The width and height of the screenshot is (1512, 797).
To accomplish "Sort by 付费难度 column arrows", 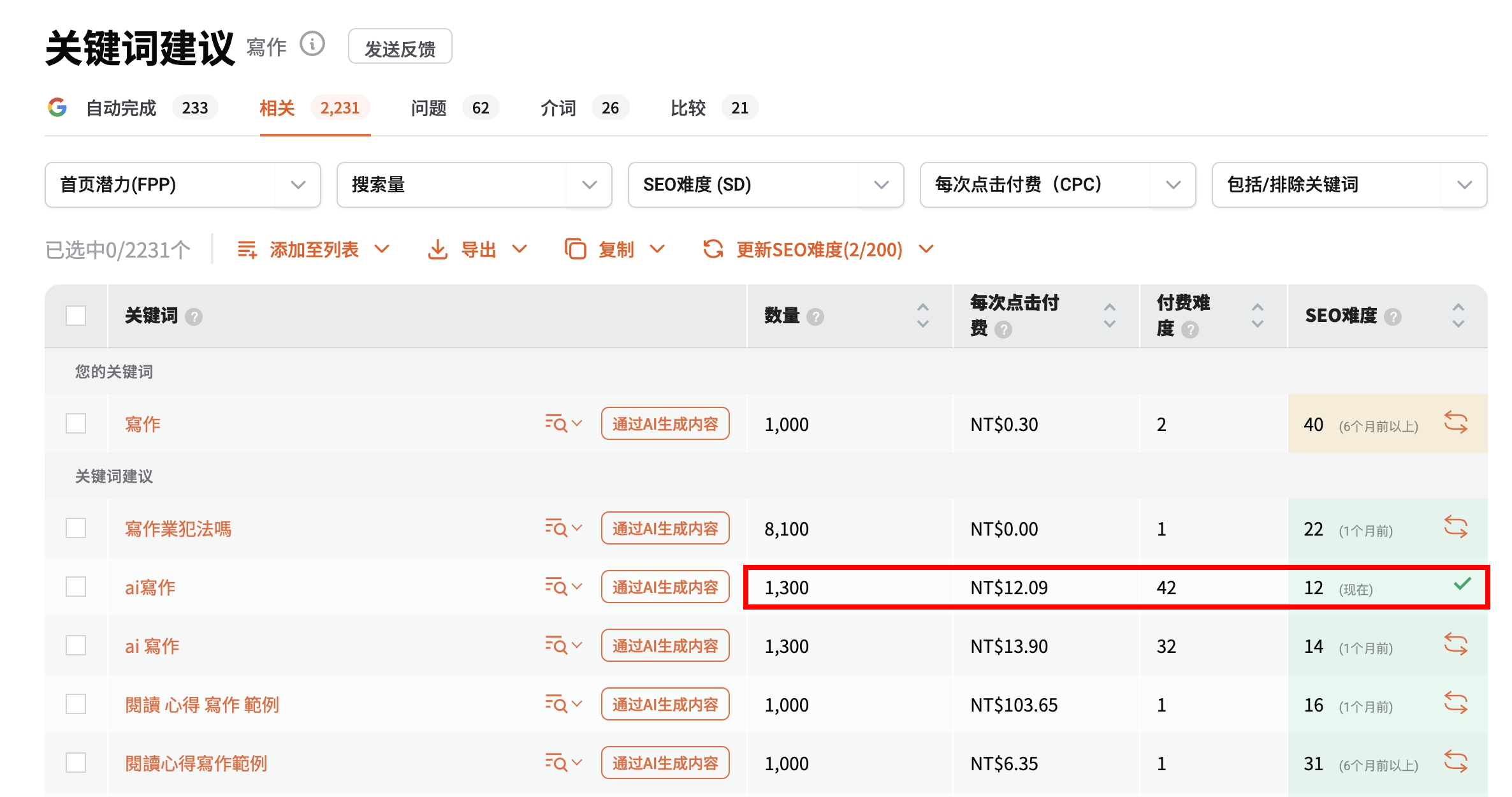I will pyautogui.click(x=1258, y=316).
